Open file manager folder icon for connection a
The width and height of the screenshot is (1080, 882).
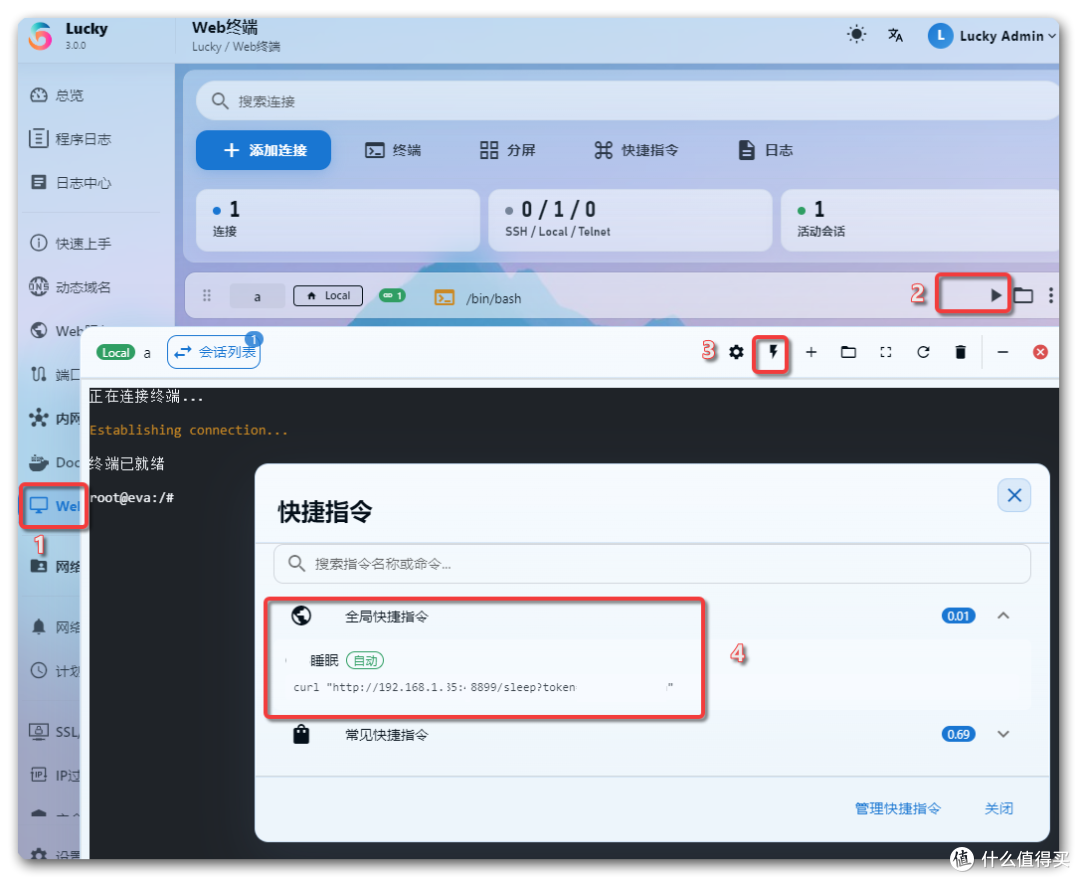[x=1024, y=295]
